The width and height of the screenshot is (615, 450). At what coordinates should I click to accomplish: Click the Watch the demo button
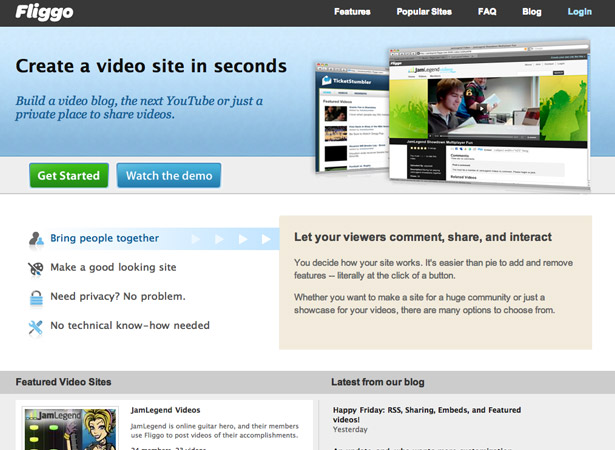pos(169,175)
